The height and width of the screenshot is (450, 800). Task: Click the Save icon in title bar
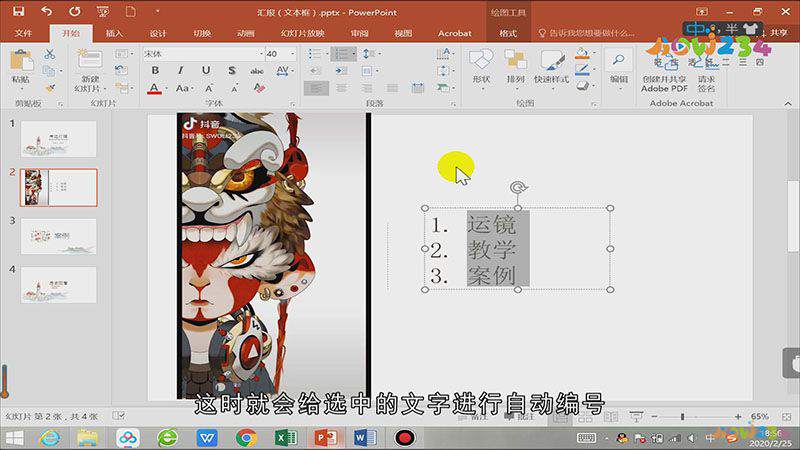tap(19, 11)
